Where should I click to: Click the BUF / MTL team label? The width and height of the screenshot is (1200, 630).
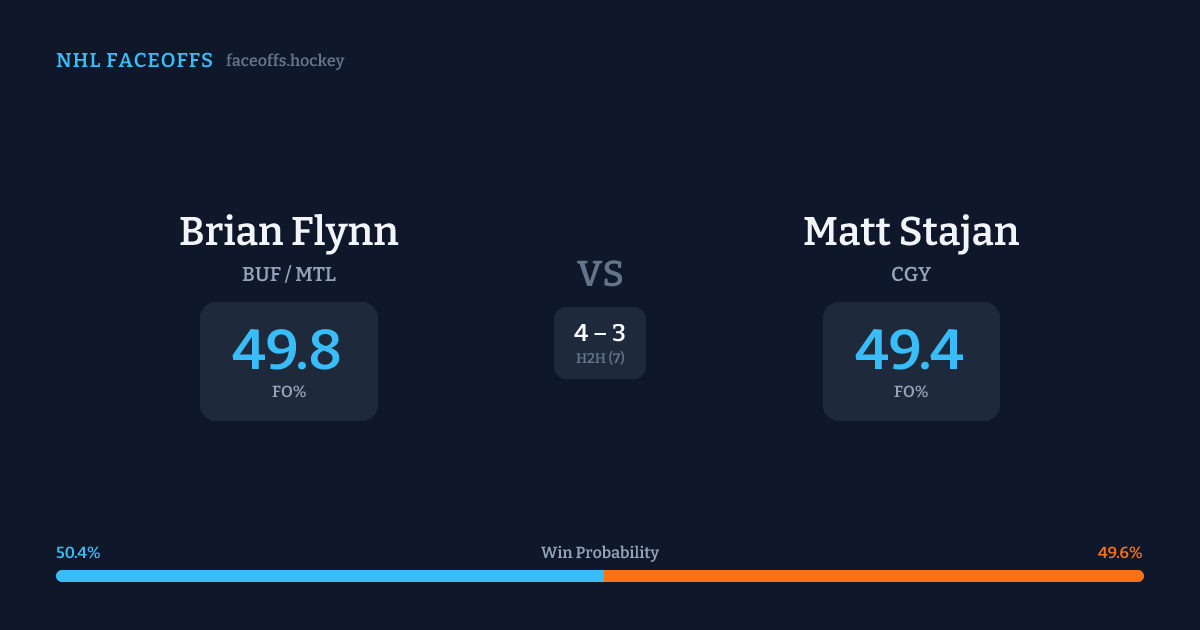[x=289, y=274]
